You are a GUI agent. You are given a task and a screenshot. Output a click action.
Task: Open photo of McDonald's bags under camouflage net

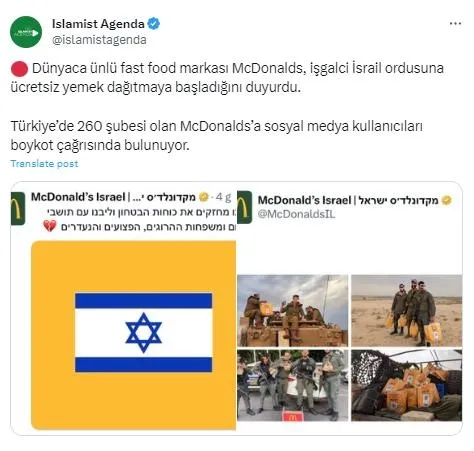(407, 385)
